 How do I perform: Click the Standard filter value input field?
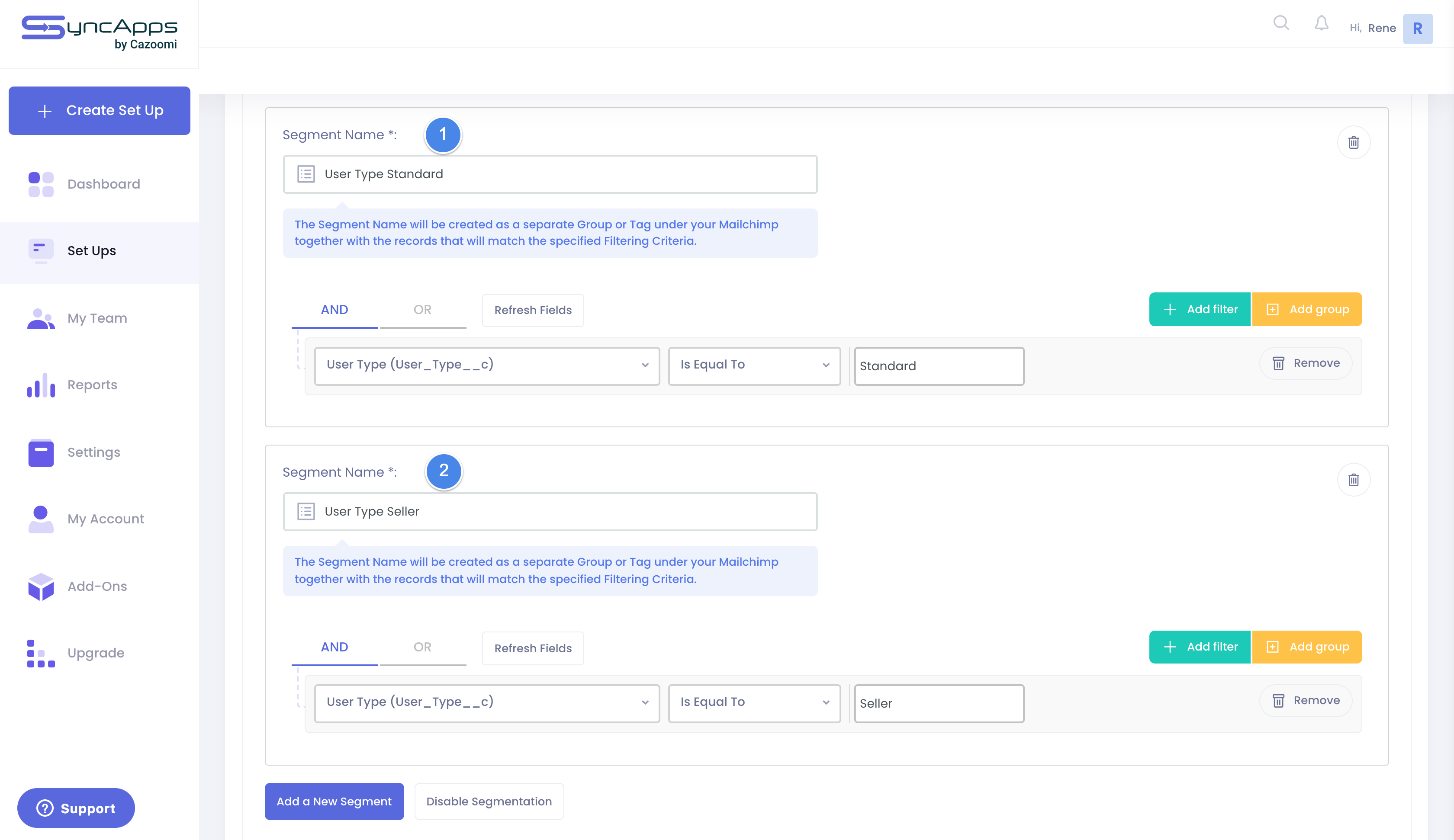pos(938,366)
